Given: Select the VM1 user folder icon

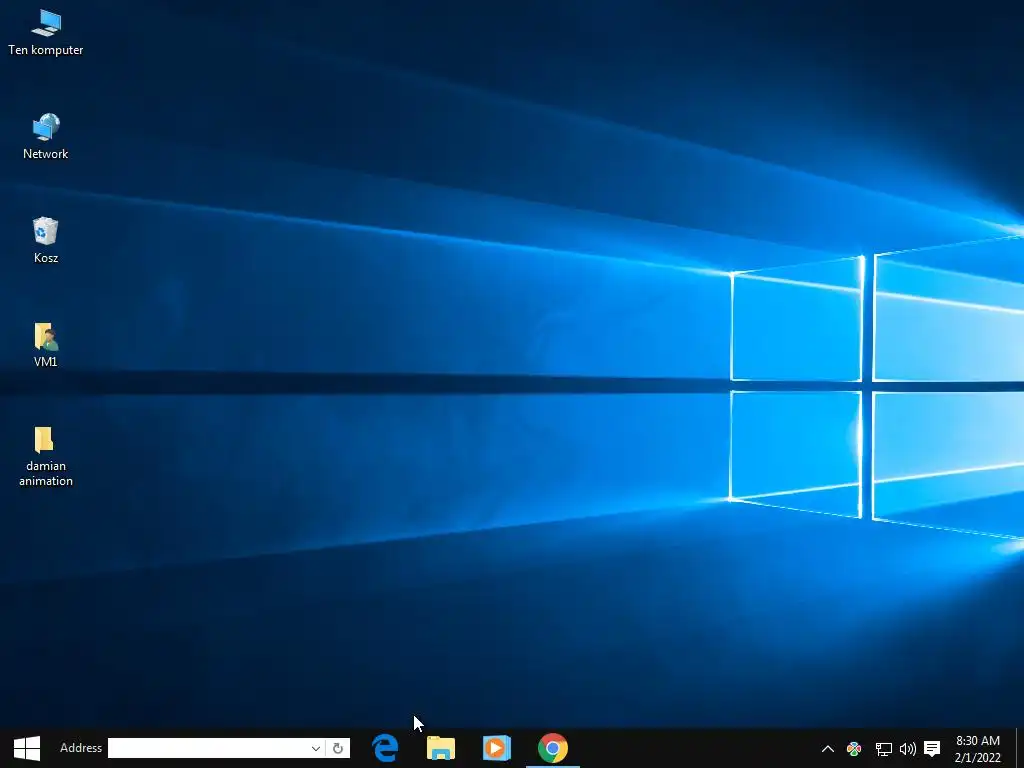Looking at the screenshot, I should (x=46, y=344).
